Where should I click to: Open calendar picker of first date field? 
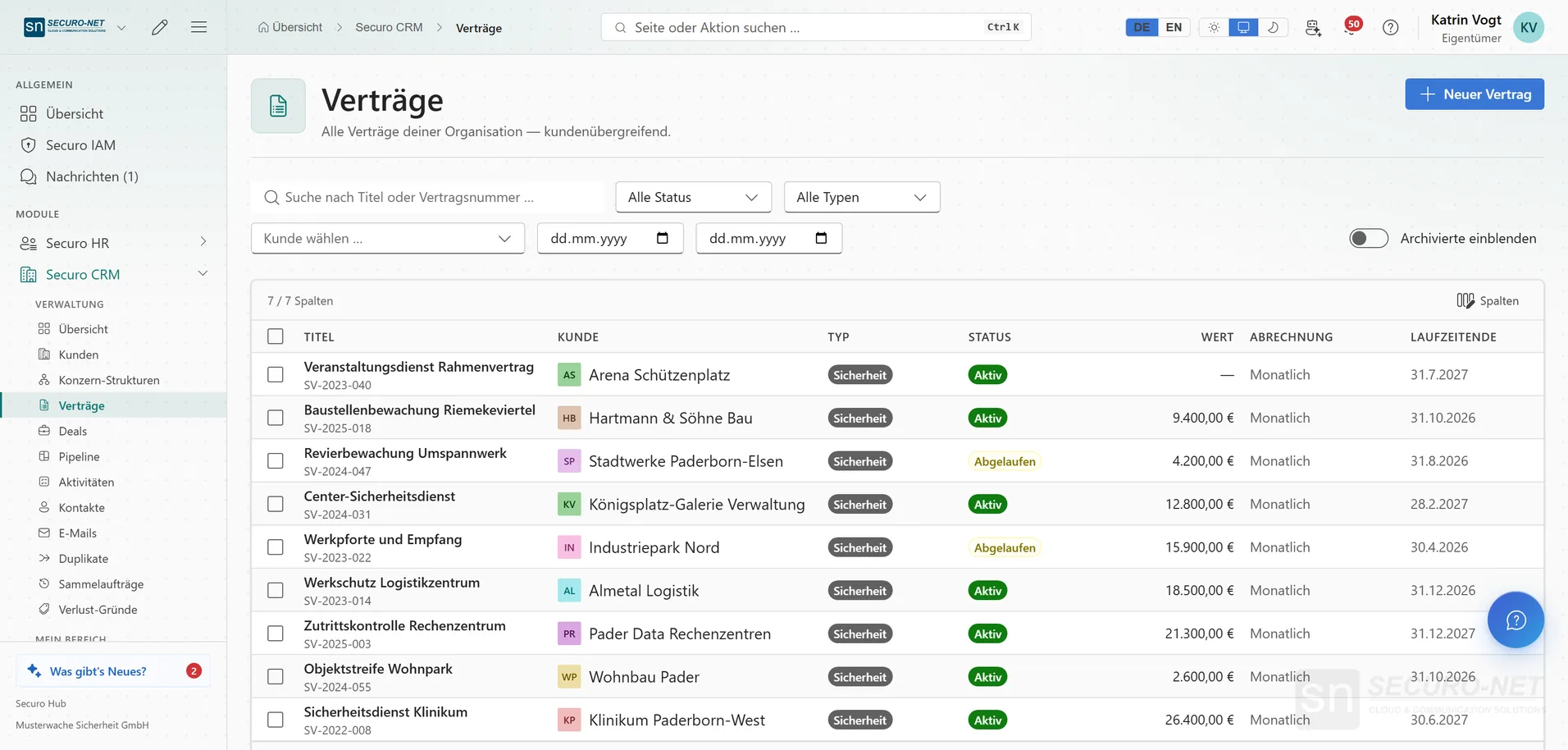663,238
